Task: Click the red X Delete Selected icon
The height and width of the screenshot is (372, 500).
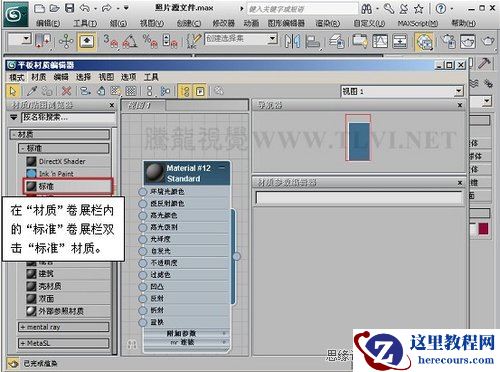Action: 67,91
